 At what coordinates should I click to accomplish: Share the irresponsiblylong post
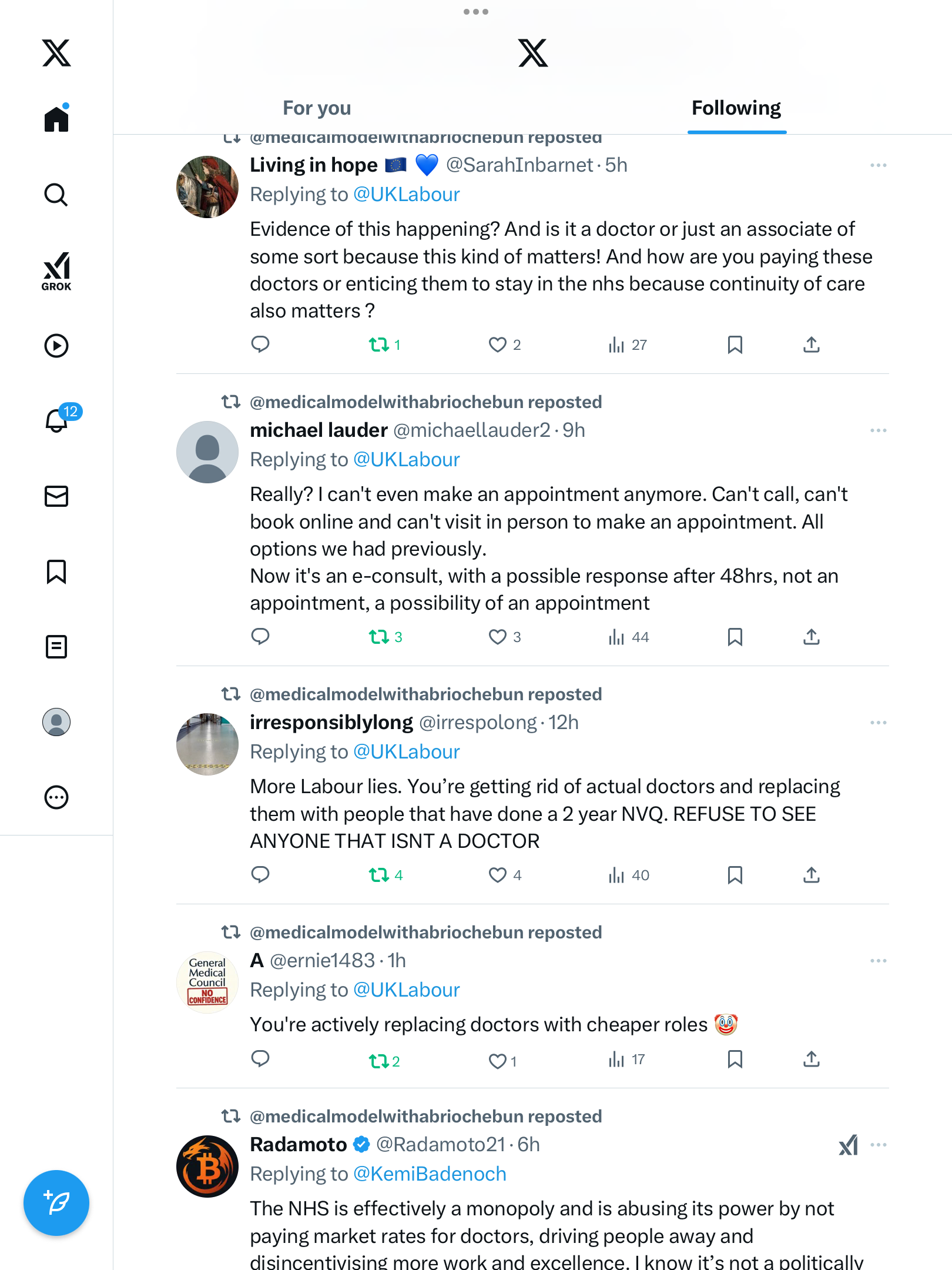tap(811, 875)
